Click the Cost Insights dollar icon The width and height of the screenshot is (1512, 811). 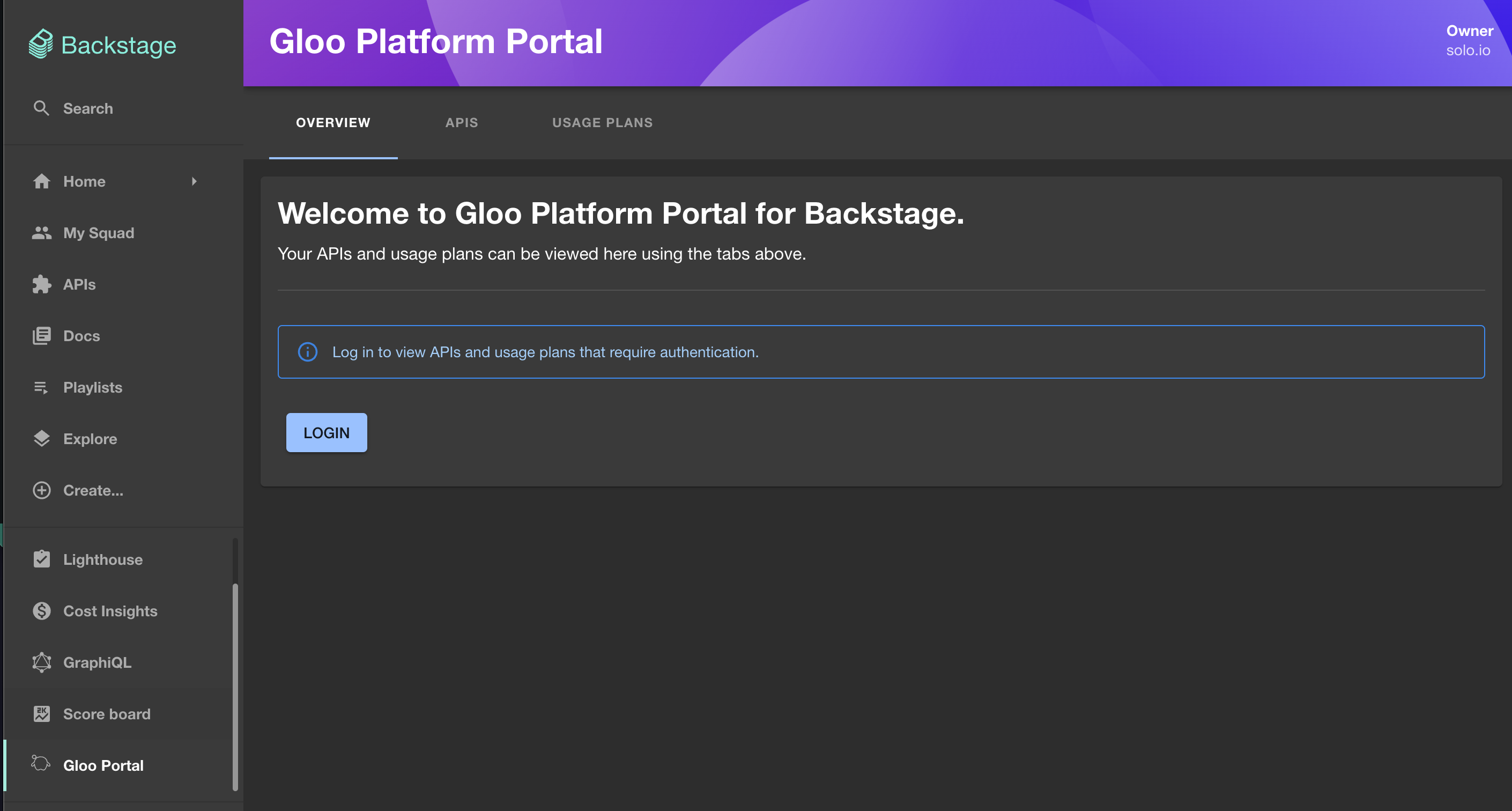tap(41, 611)
